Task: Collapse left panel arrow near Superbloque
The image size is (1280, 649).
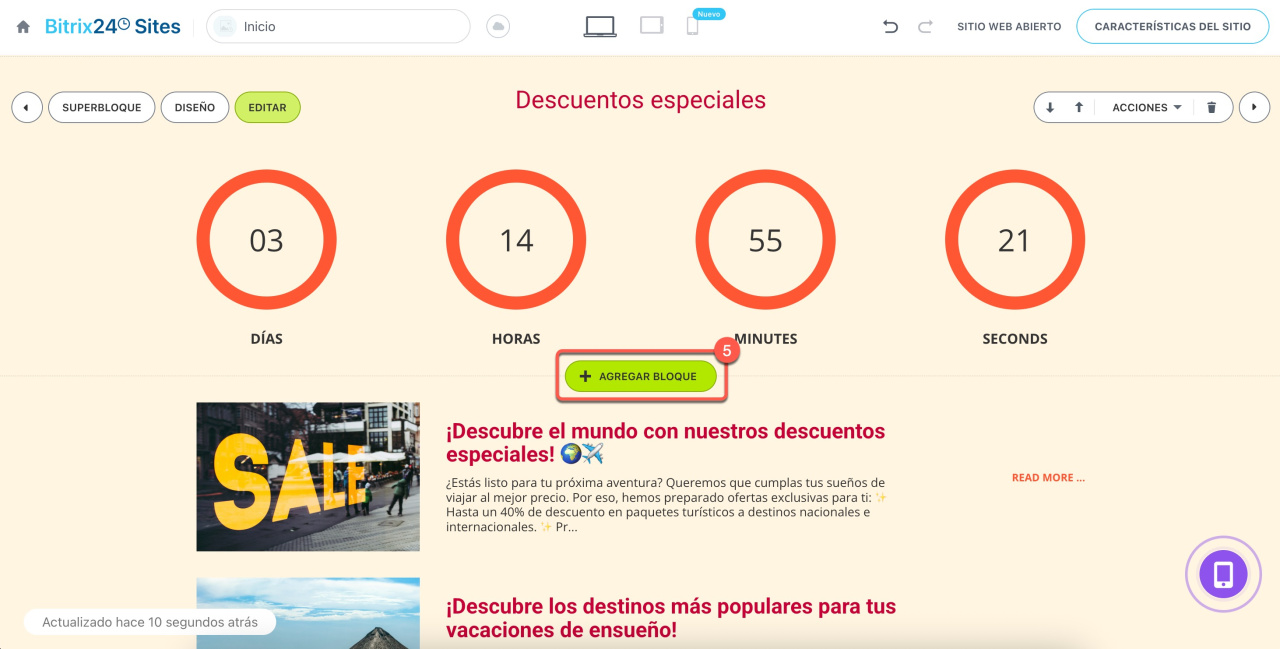Action: [26, 107]
